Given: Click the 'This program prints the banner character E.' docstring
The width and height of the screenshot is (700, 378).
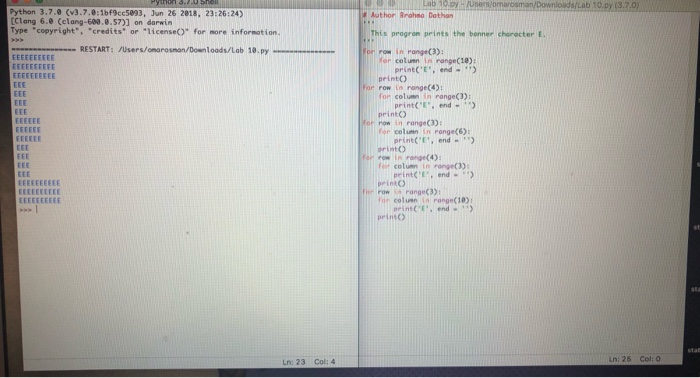Looking at the screenshot, I should pos(458,33).
